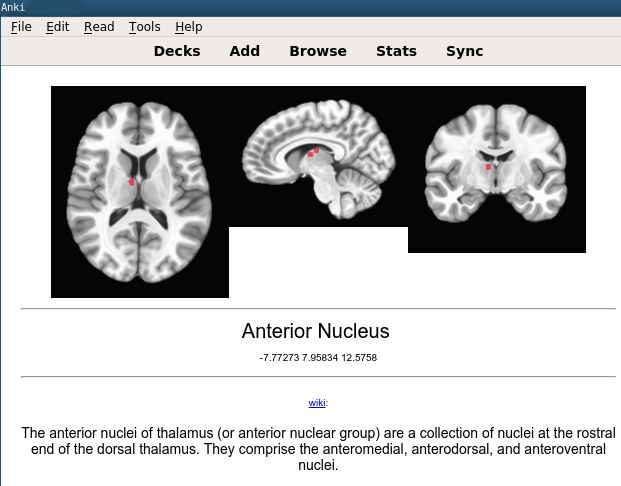Click the red marker on coronal slice

tap(488, 167)
